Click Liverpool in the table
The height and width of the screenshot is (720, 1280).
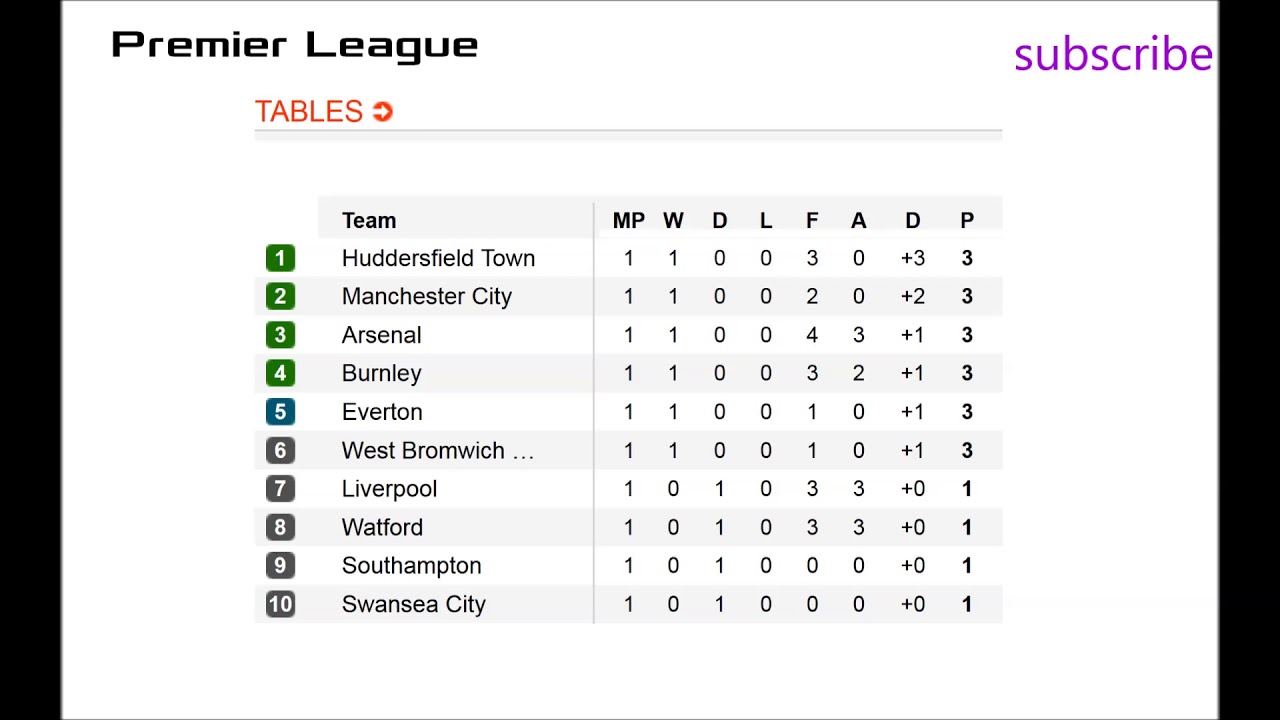389,489
